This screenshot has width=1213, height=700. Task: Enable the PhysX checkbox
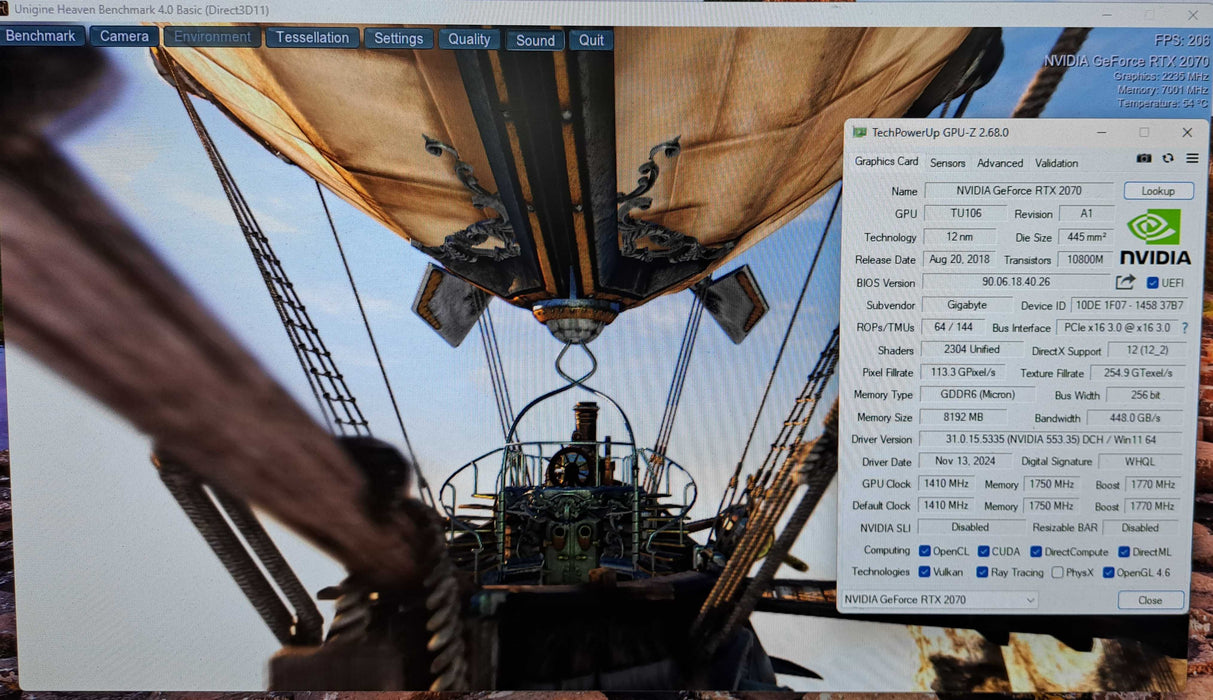(x=1057, y=573)
